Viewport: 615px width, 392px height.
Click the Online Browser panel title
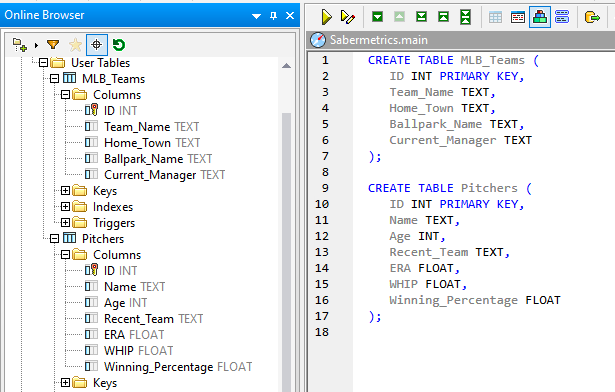click(x=44, y=15)
